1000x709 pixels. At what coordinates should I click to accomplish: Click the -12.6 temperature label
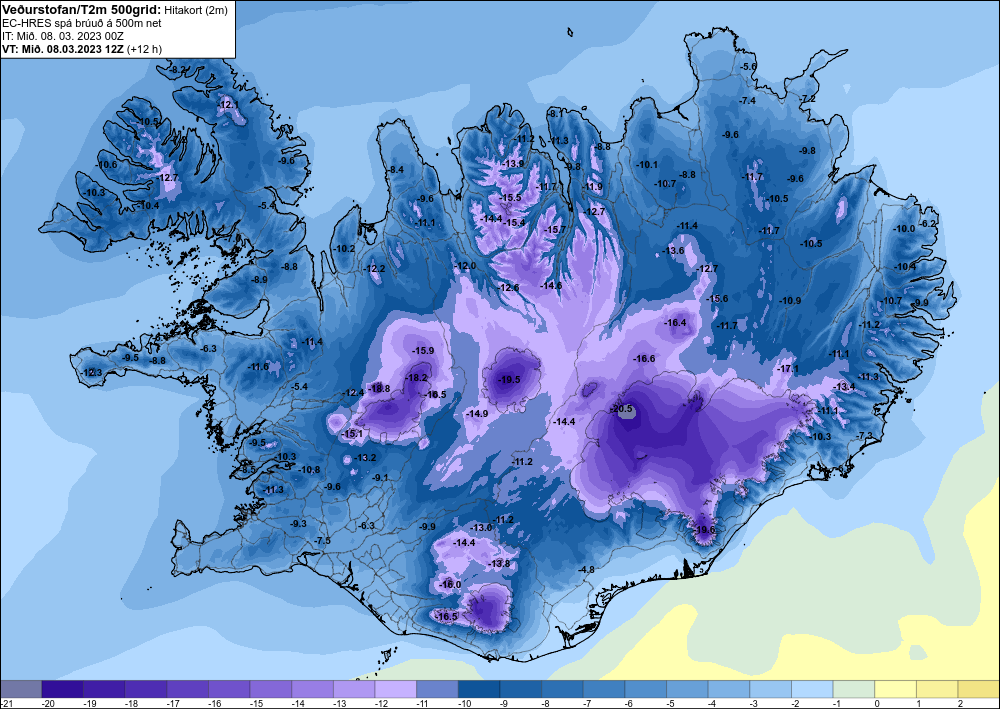tap(509, 288)
